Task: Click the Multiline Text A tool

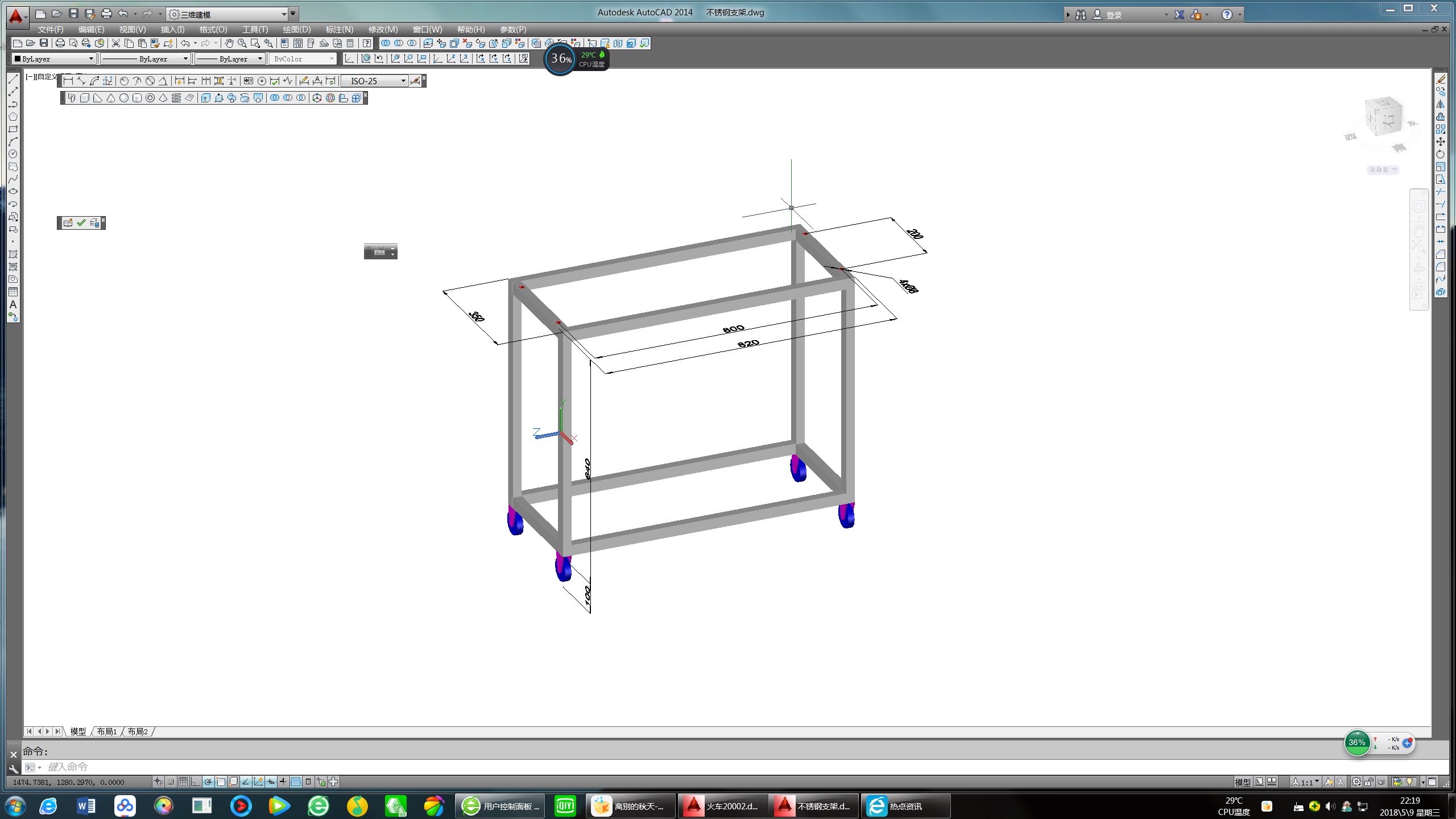Action: click(x=13, y=304)
